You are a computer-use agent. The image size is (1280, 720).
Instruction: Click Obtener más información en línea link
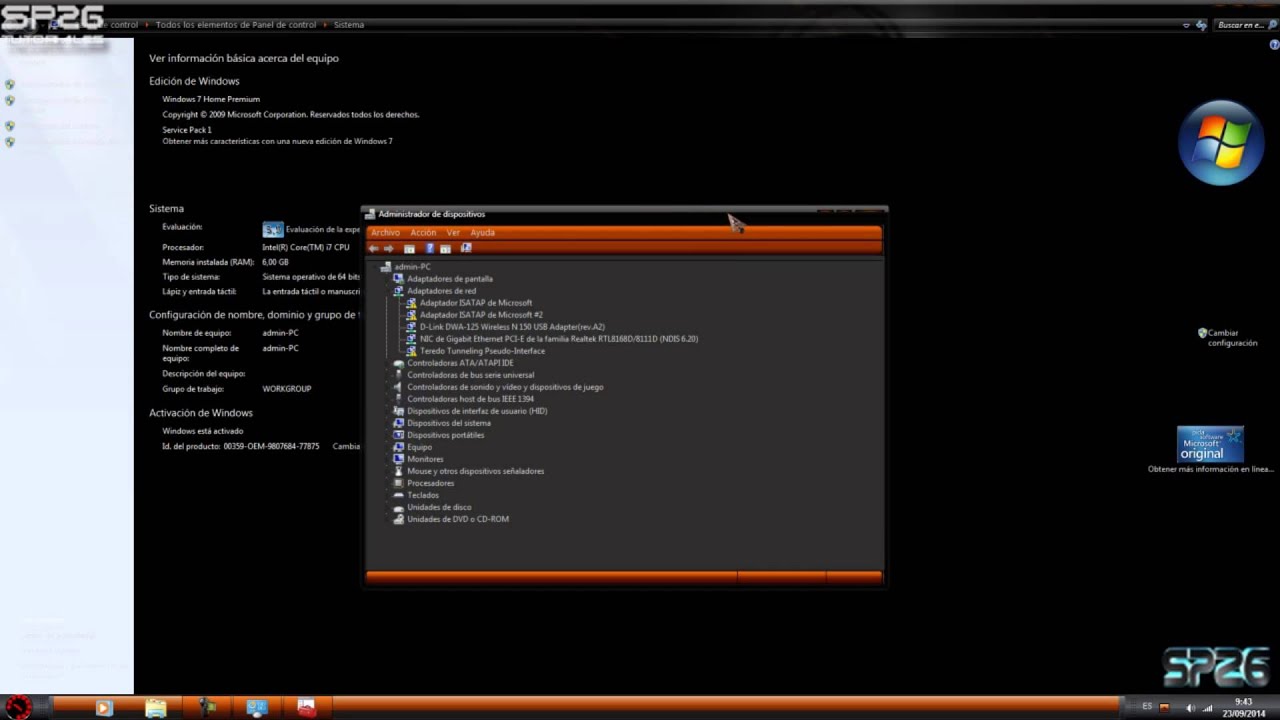coord(1210,469)
